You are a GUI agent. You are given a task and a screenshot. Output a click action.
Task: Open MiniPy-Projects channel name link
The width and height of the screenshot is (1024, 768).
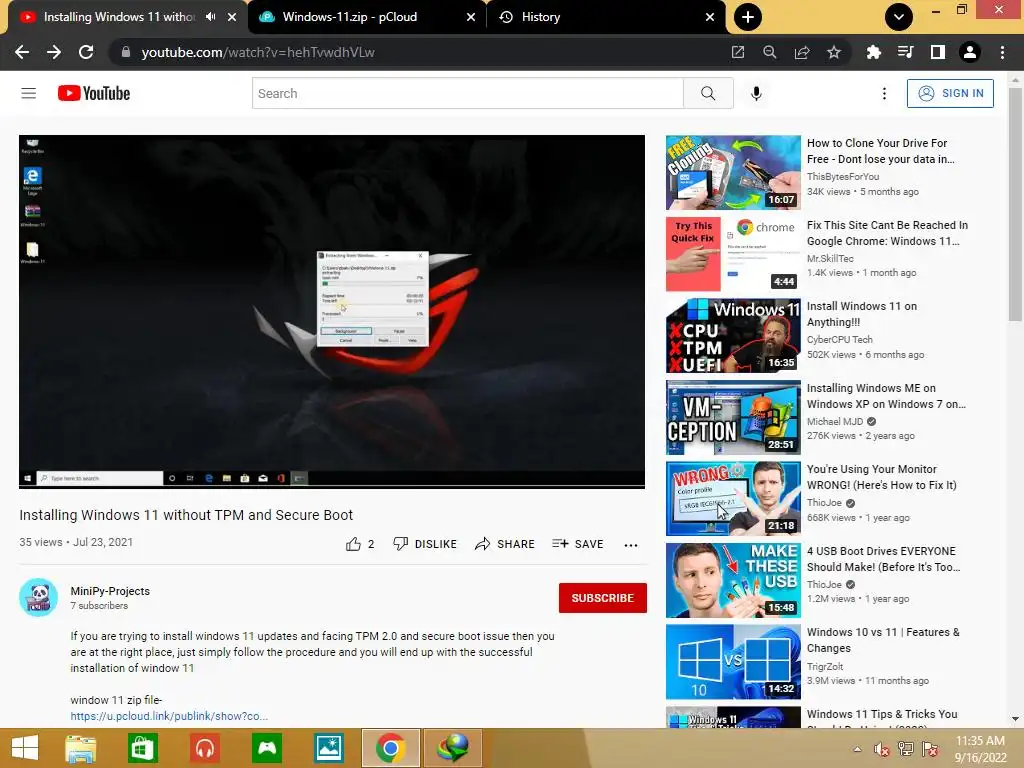point(110,591)
